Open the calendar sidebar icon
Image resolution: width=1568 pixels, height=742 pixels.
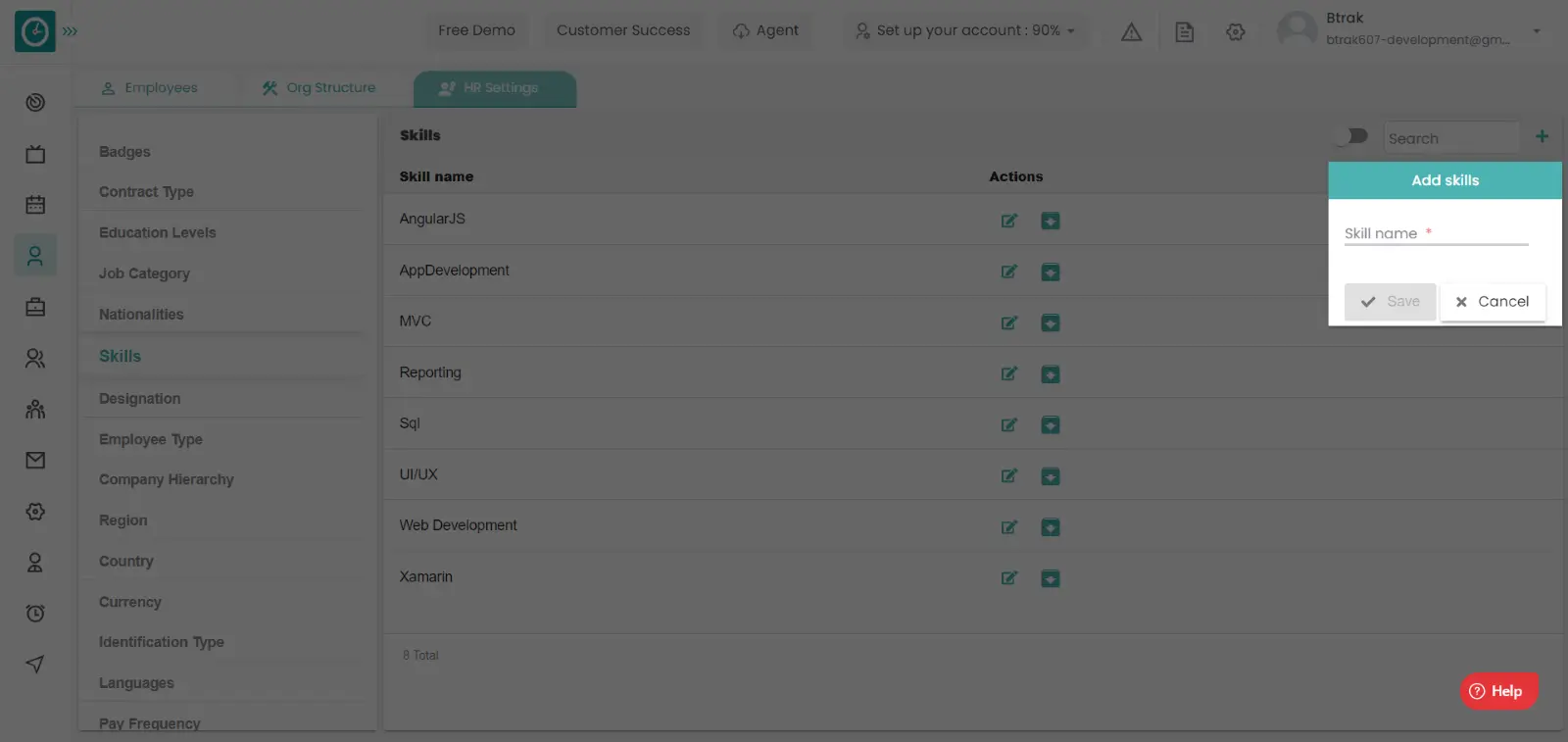coord(35,205)
